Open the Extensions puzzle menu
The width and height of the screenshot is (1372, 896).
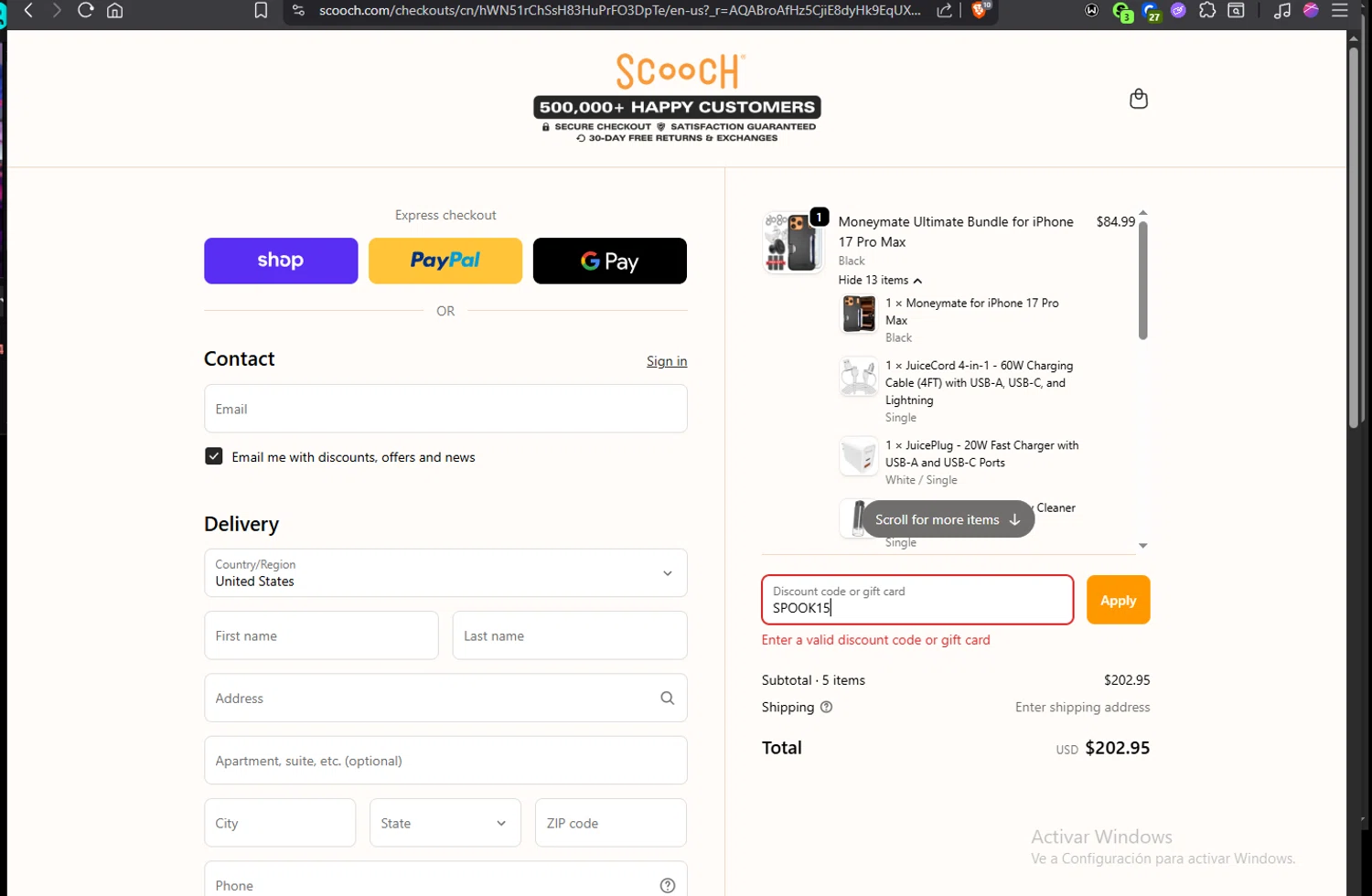click(x=1207, y=10)
